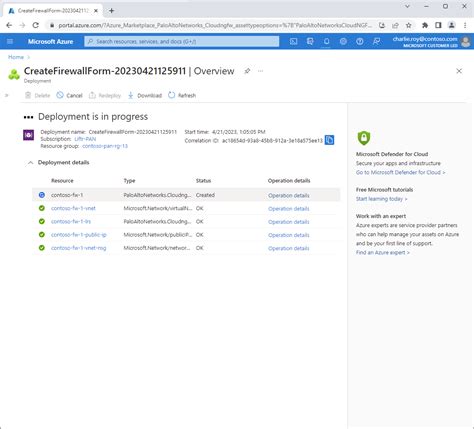This screenshot has width=474, height=429.
Task: Close the CreateFirewallForm browser tab
Action: pyautogui.click(x=96, y=11)
